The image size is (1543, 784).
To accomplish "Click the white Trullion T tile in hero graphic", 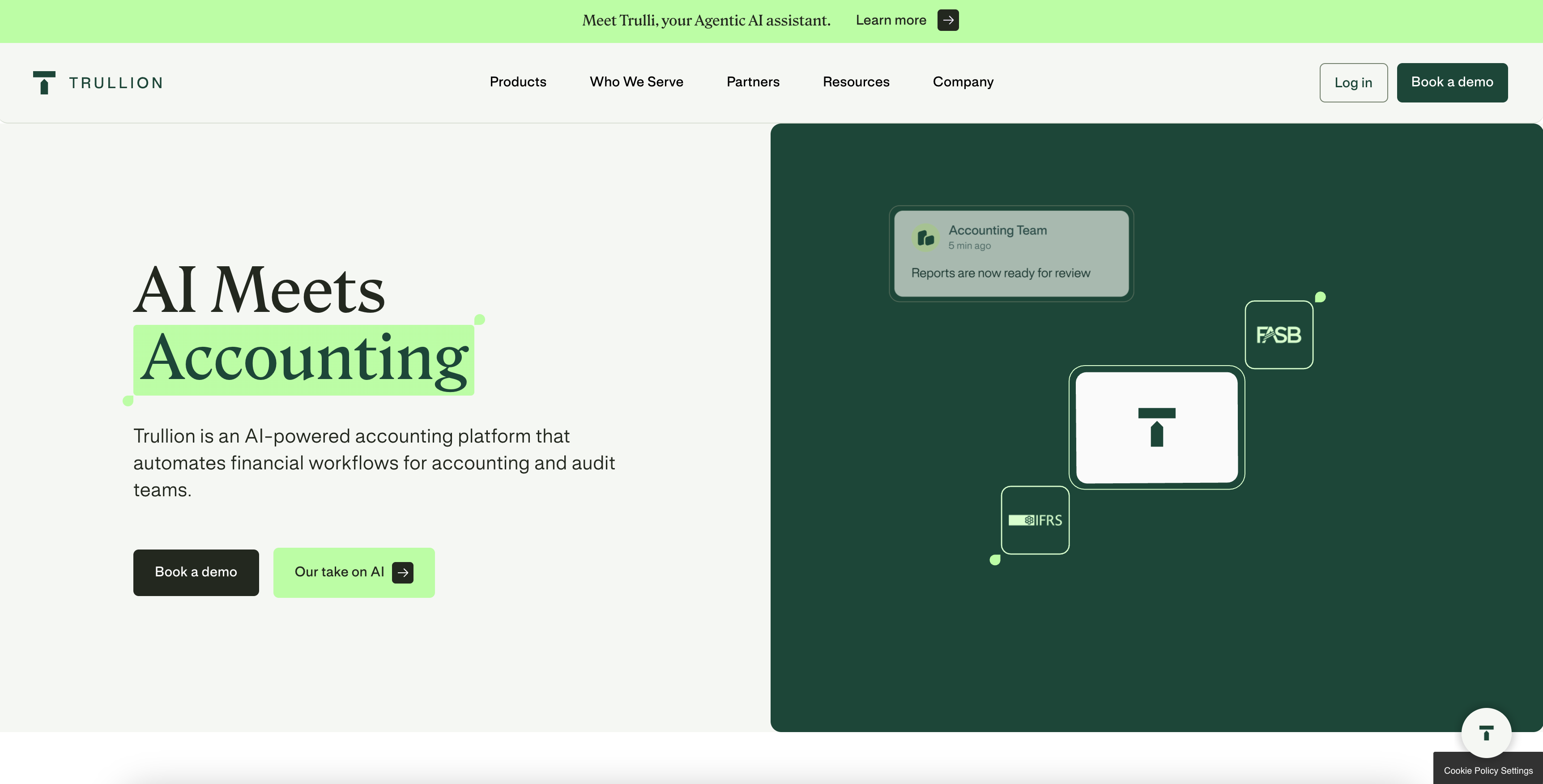I will (1156, 427).
